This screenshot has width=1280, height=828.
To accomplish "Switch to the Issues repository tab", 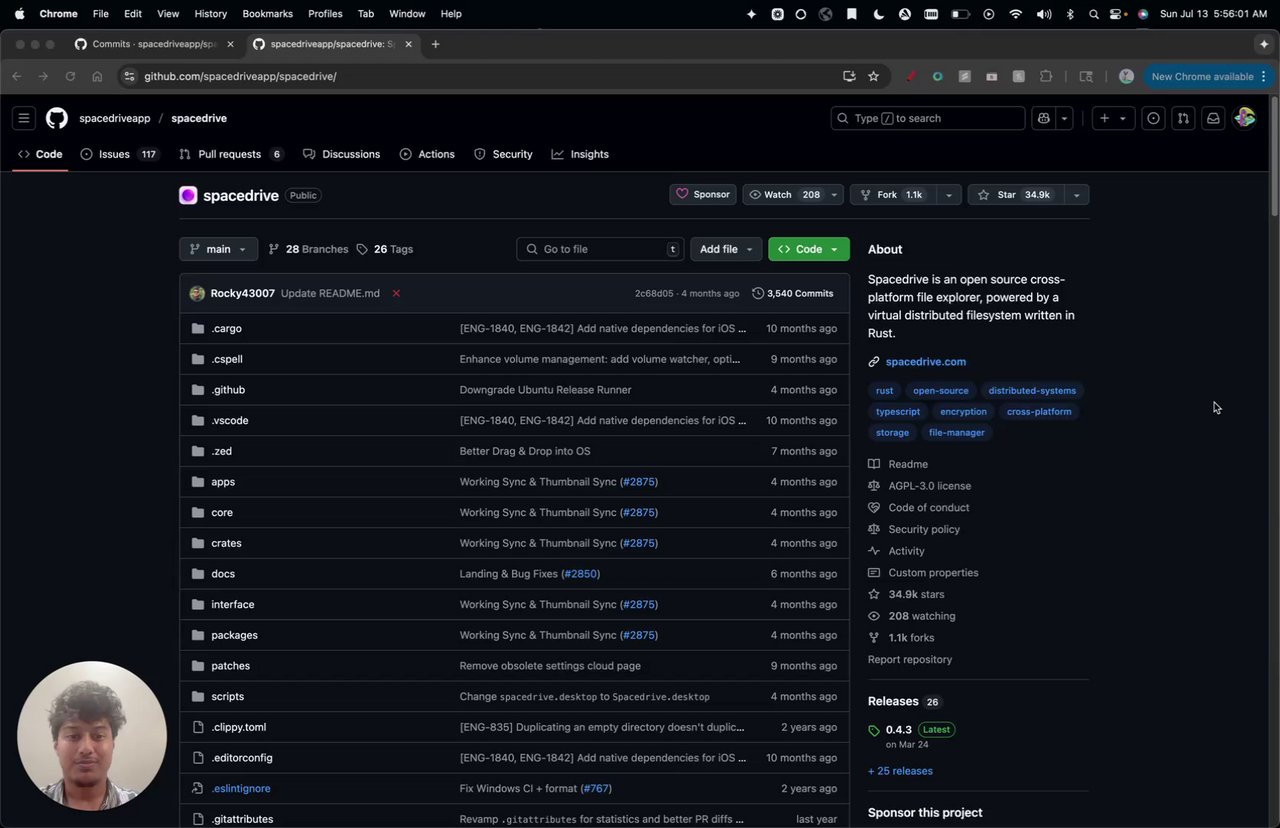I will [119, 154].
